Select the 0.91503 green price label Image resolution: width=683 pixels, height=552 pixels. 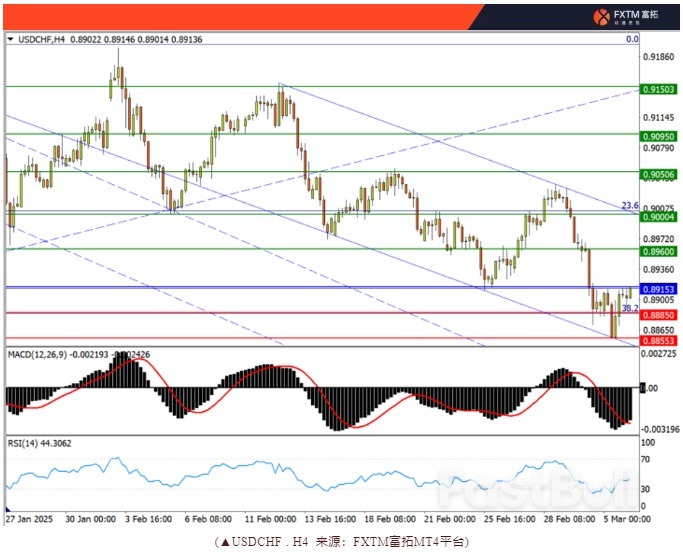pos(660,89)
